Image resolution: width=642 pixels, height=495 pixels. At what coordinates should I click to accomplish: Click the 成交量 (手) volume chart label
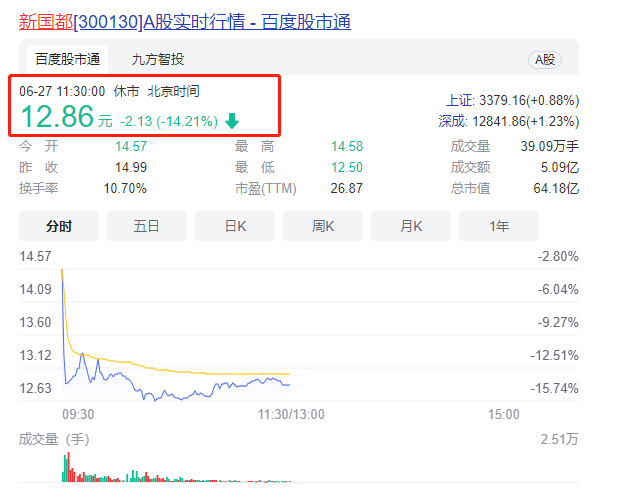[x=54, y=439]
